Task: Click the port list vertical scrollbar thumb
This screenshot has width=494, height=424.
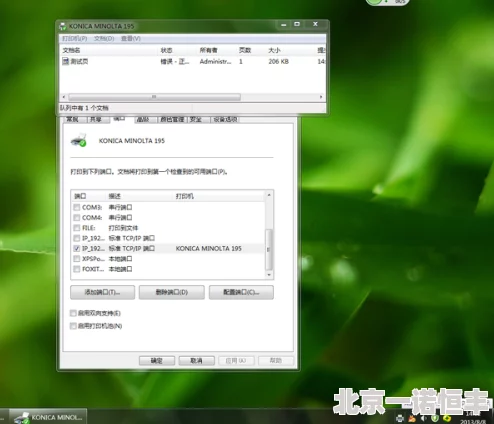Action: click(x=269, y=249)
